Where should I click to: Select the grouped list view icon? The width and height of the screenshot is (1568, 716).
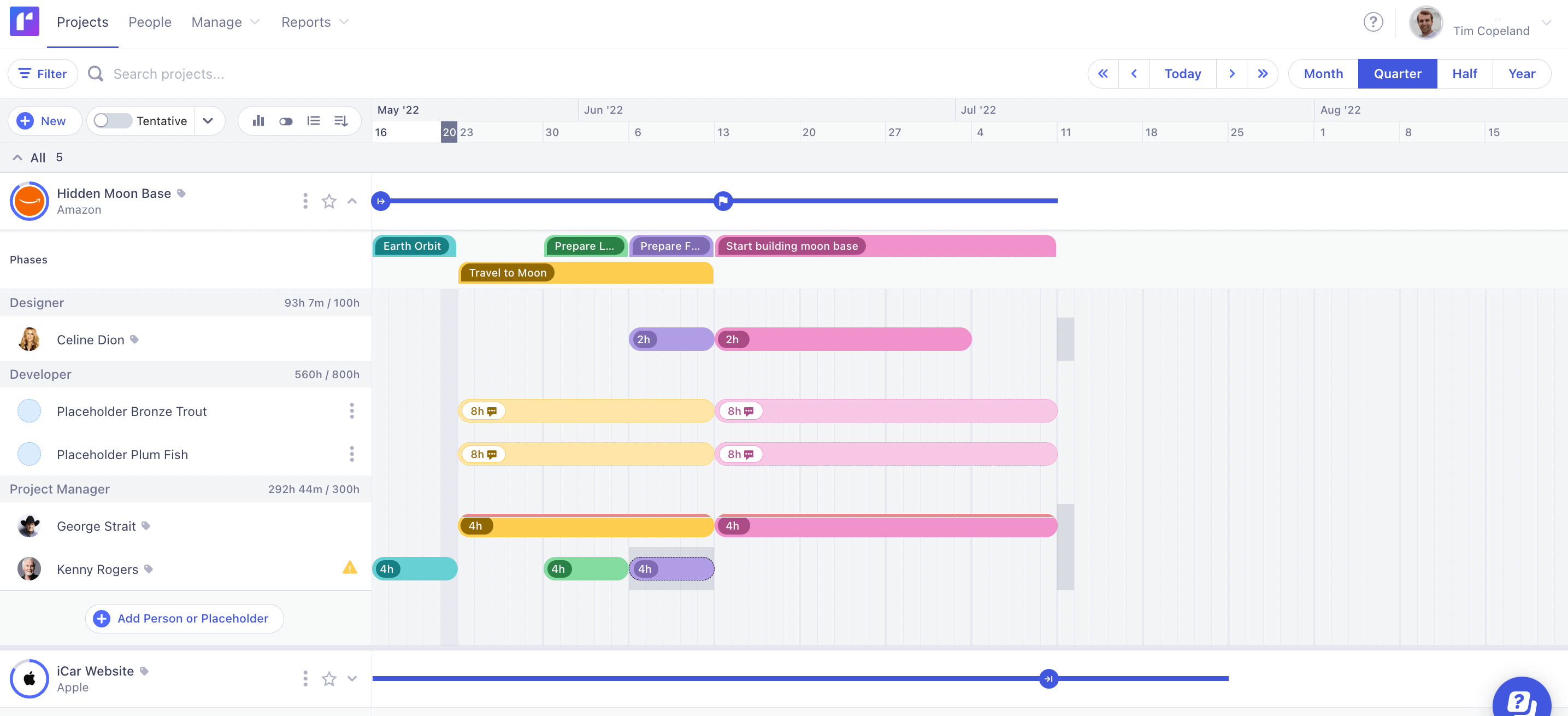coord(313,121)
